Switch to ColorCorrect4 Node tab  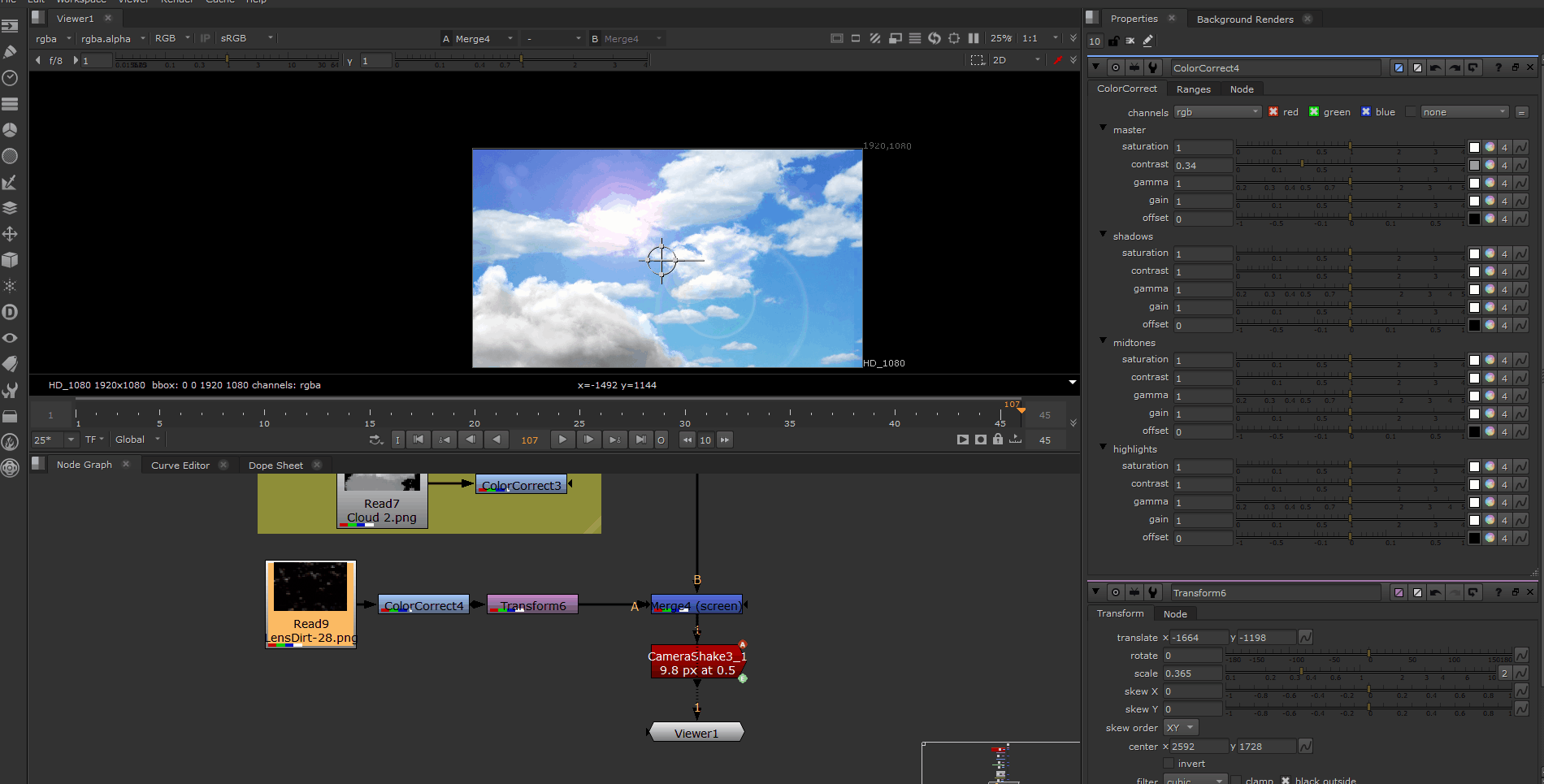point(1241,89)
